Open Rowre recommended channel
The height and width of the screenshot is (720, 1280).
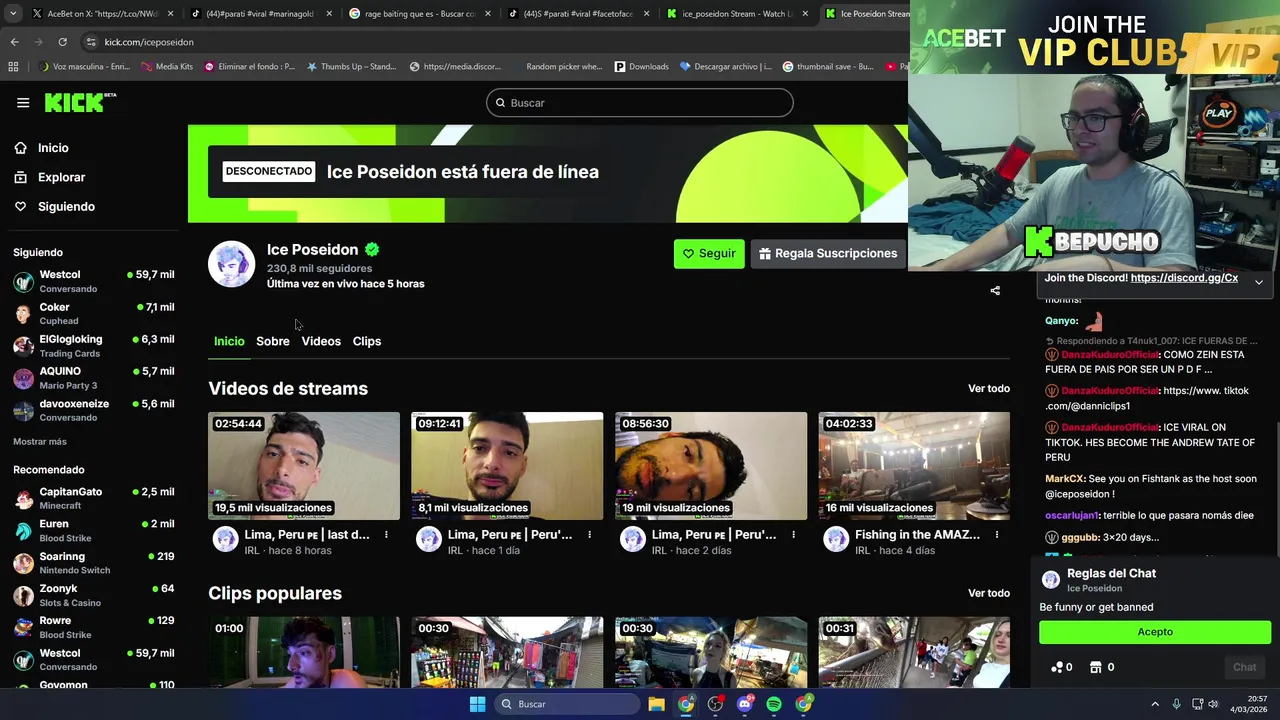tap(94, 627)
